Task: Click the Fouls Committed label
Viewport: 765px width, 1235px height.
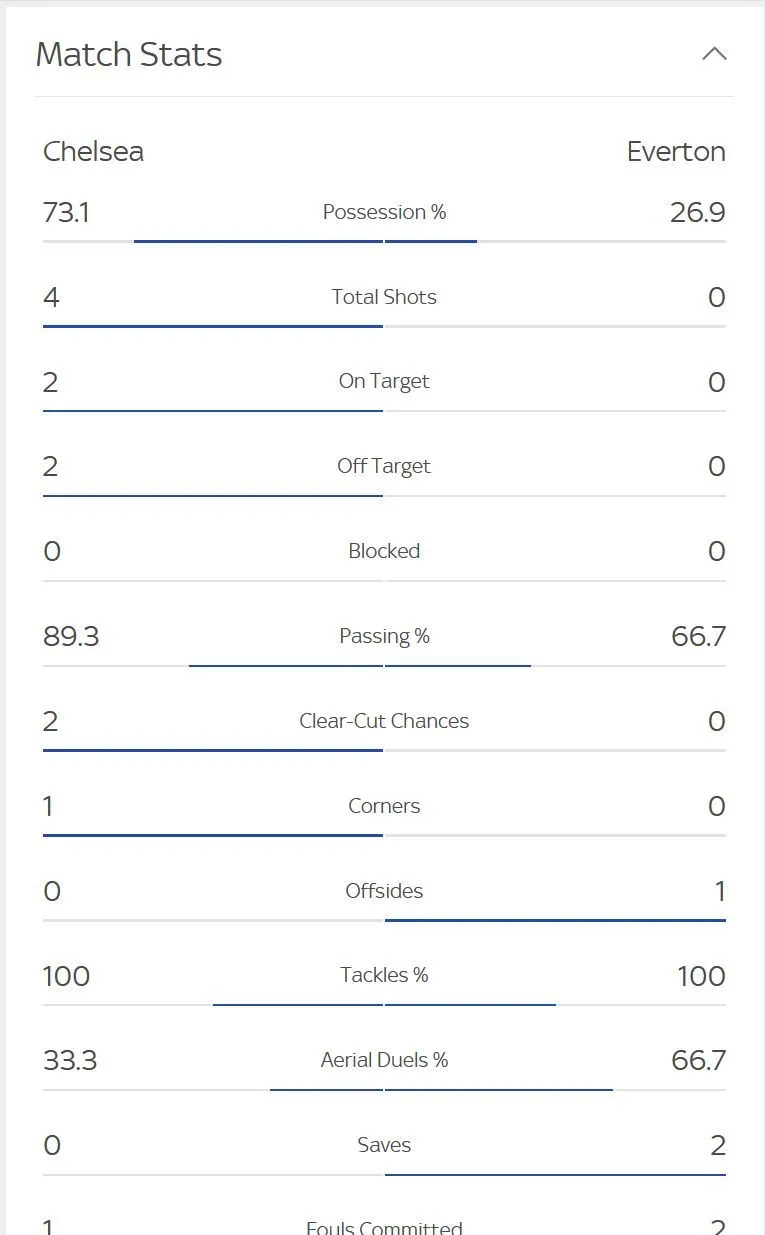Action: click(x=384, y=1226)
